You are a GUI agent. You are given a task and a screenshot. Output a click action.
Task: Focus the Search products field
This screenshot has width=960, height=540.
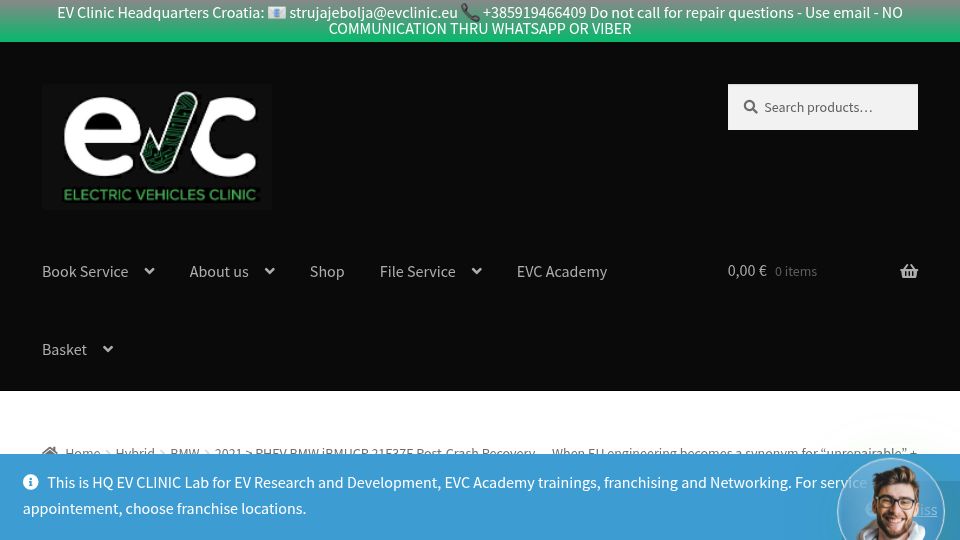coord(822,107)
